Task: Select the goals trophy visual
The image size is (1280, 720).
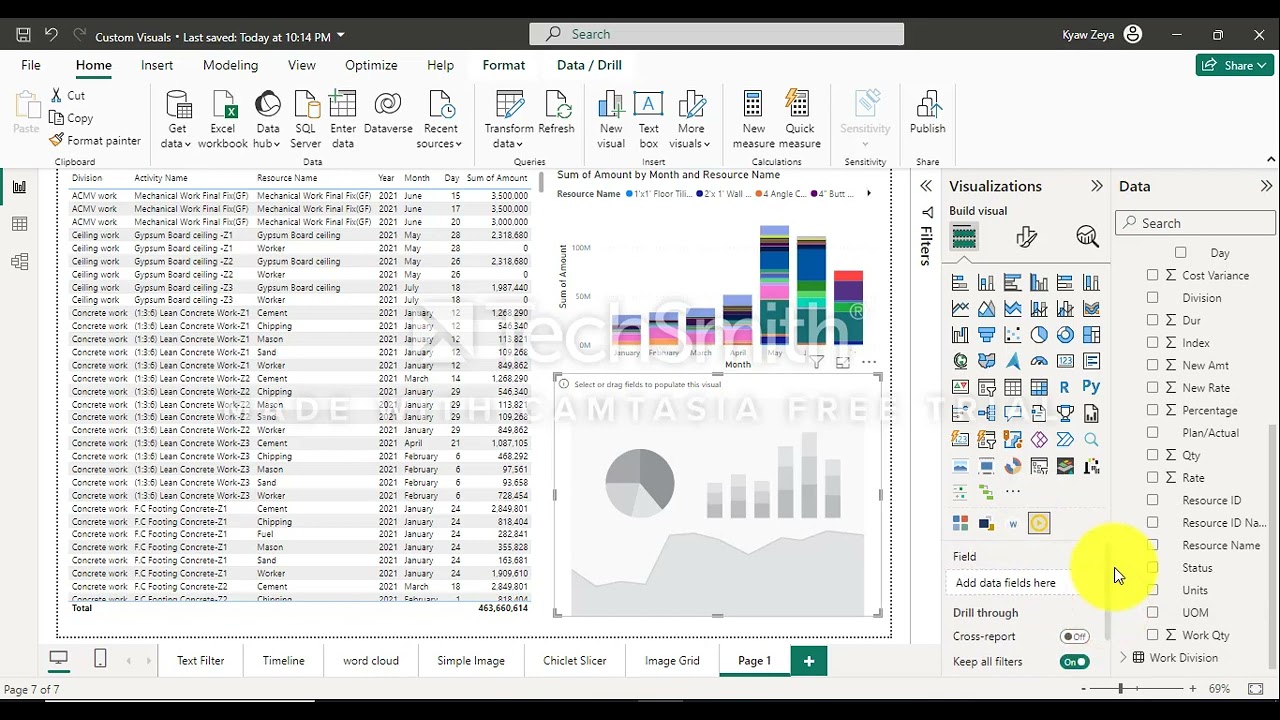Action: coord(1065,413)
